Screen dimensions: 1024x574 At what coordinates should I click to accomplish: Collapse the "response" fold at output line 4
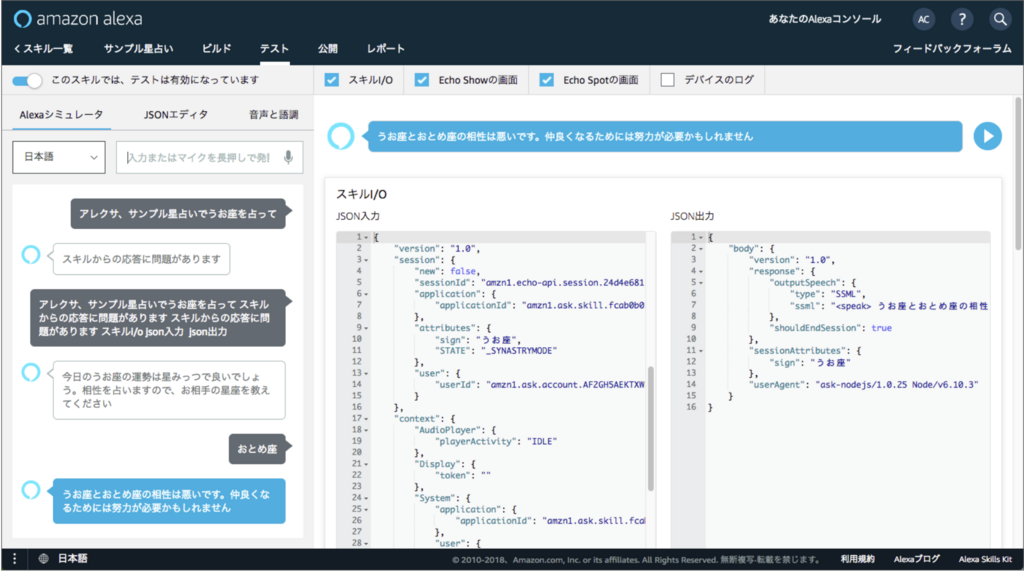tap(701, 272)
